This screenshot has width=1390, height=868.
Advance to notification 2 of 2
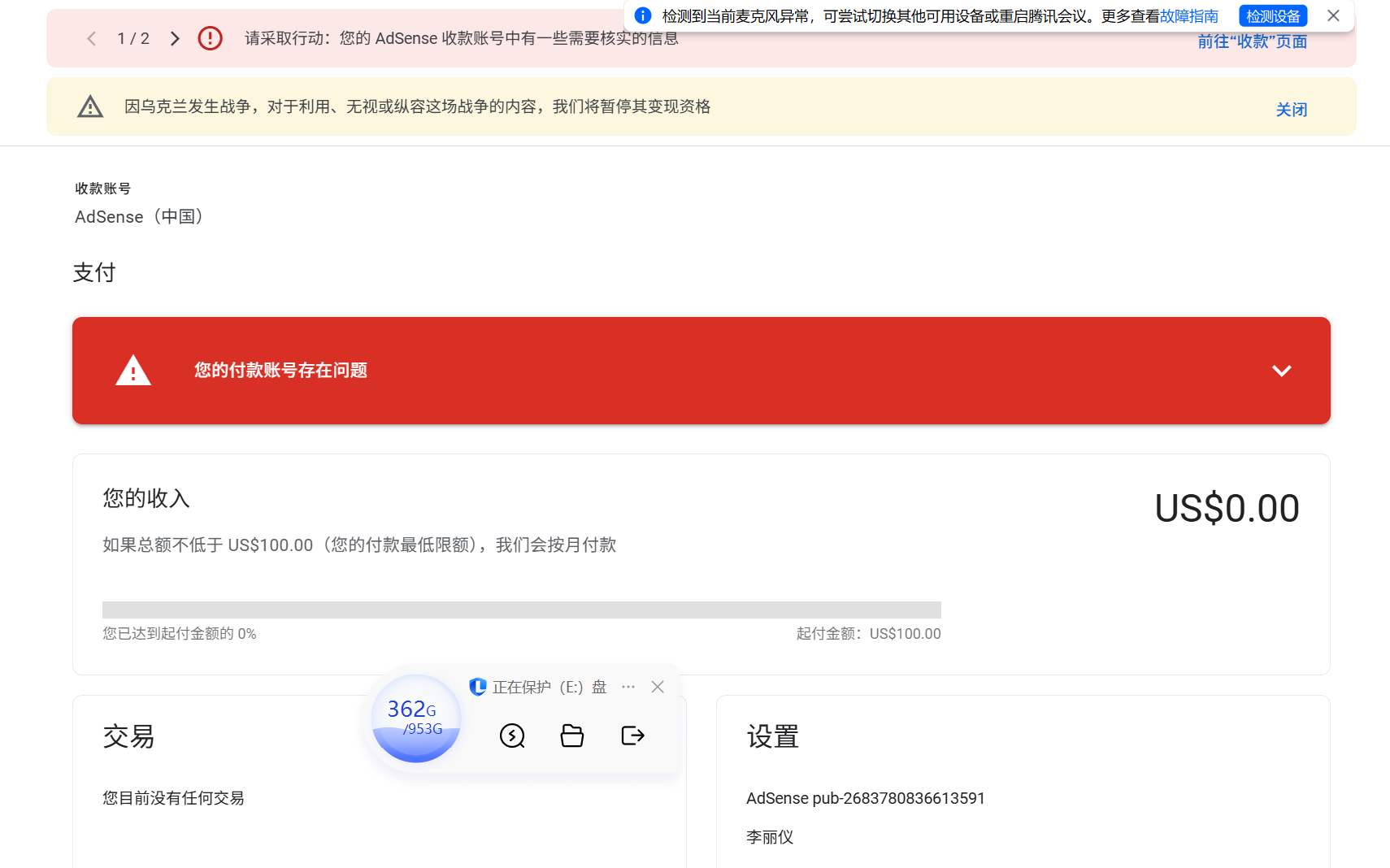click(174, 37)
